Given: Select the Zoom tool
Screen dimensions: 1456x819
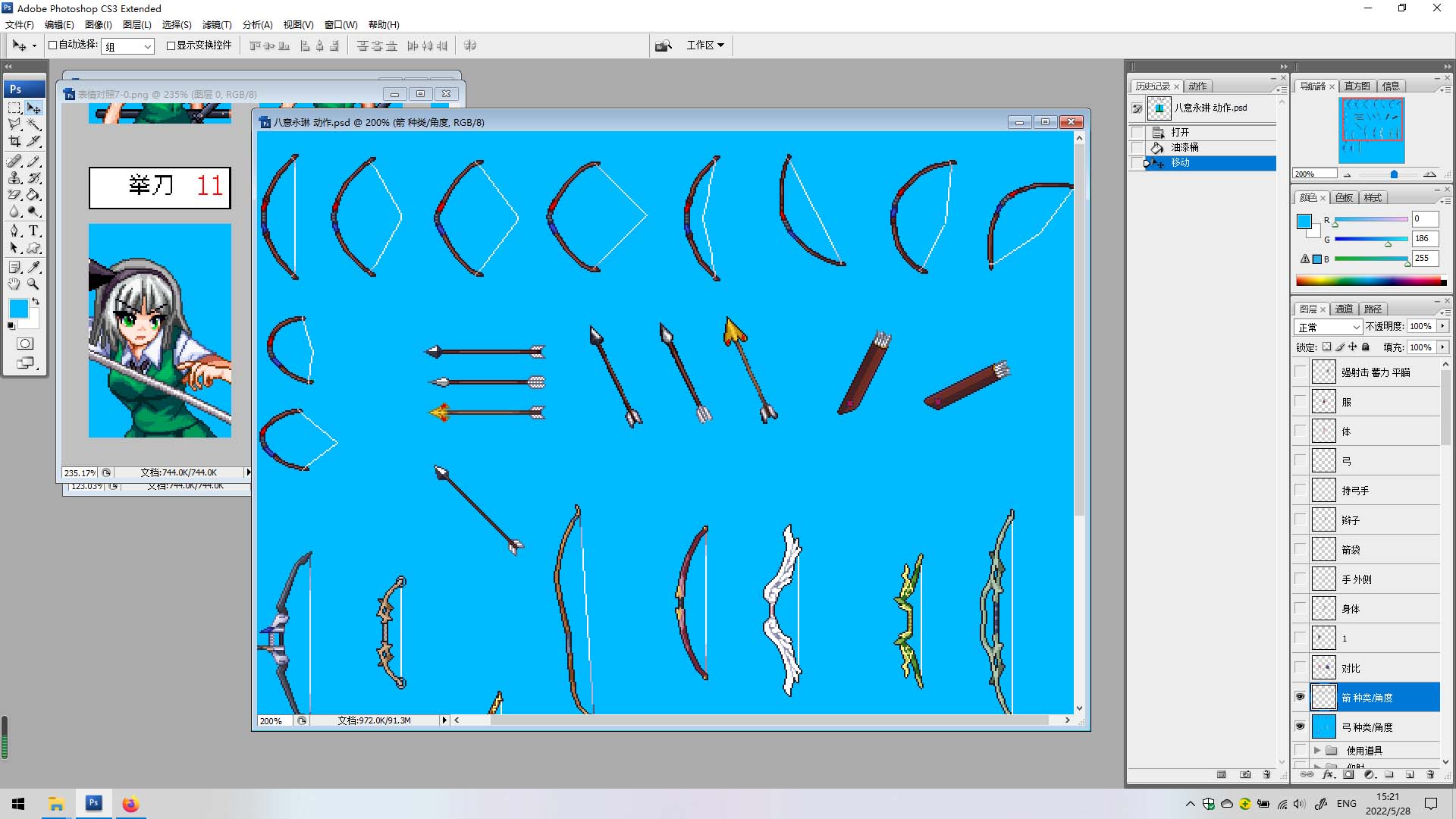Looking at the screenshot, I should [x=33, y=284].
